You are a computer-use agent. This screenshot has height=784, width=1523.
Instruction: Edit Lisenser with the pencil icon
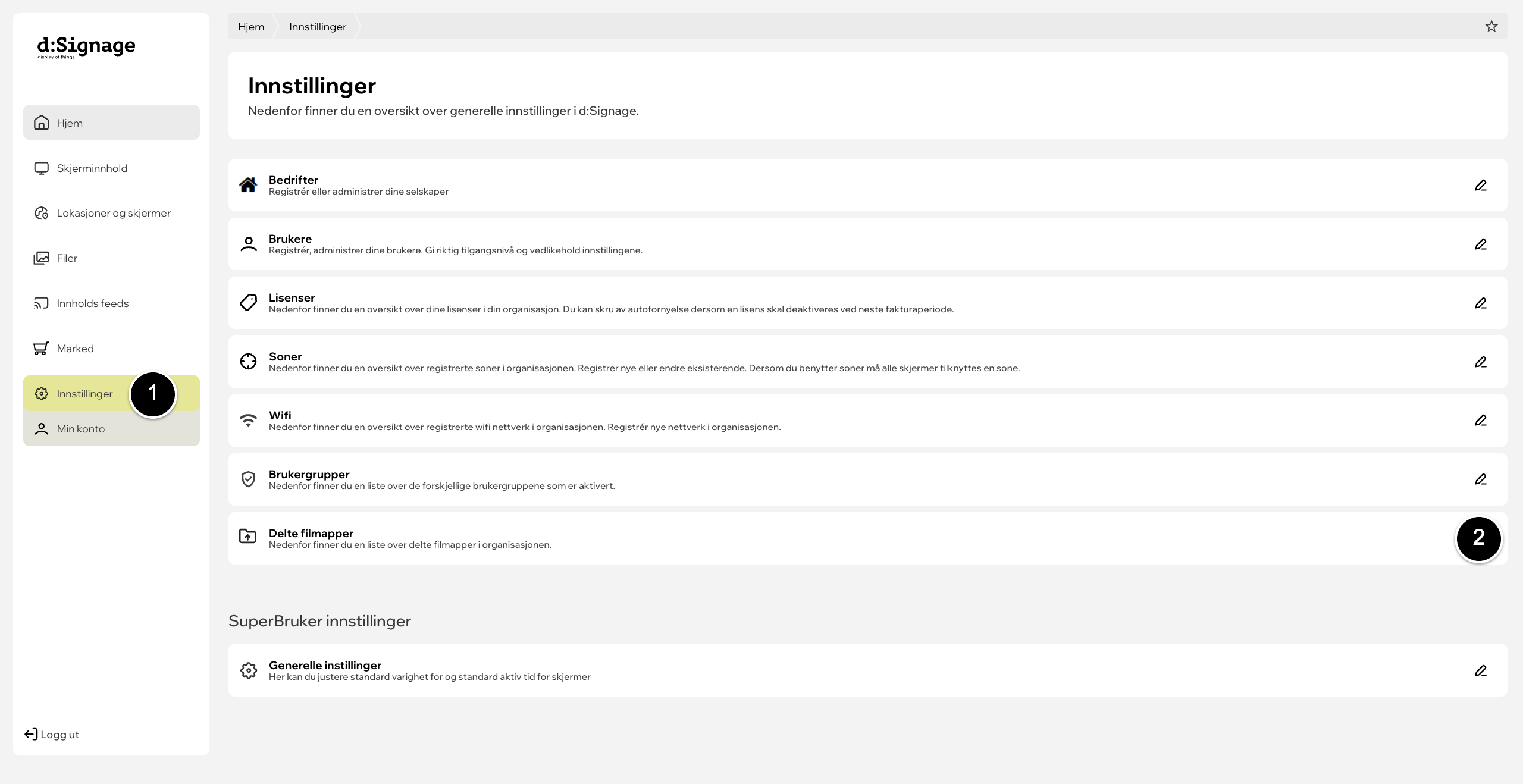click(1481, 303)
